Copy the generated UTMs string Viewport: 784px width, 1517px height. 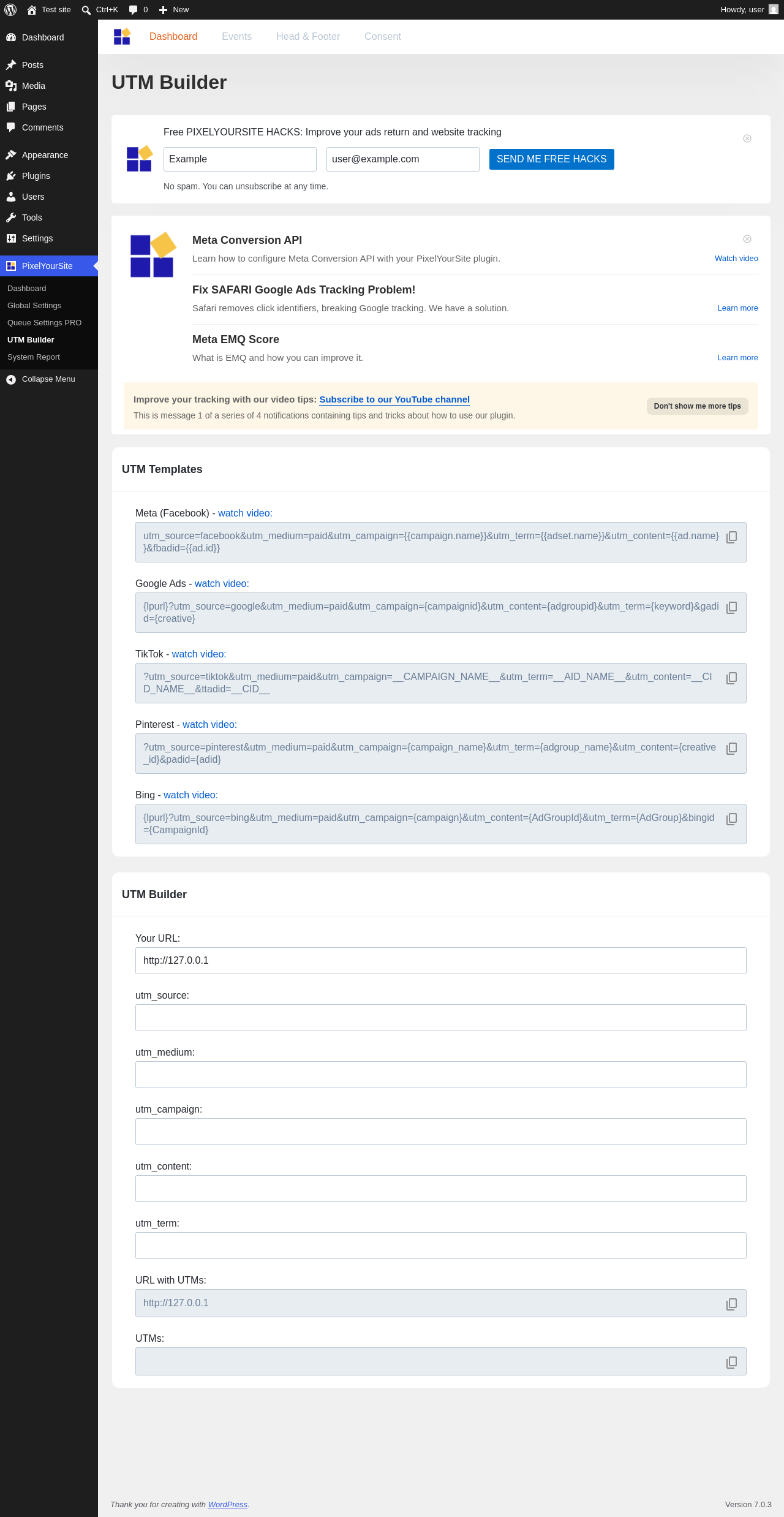[x=731, y=1363]
